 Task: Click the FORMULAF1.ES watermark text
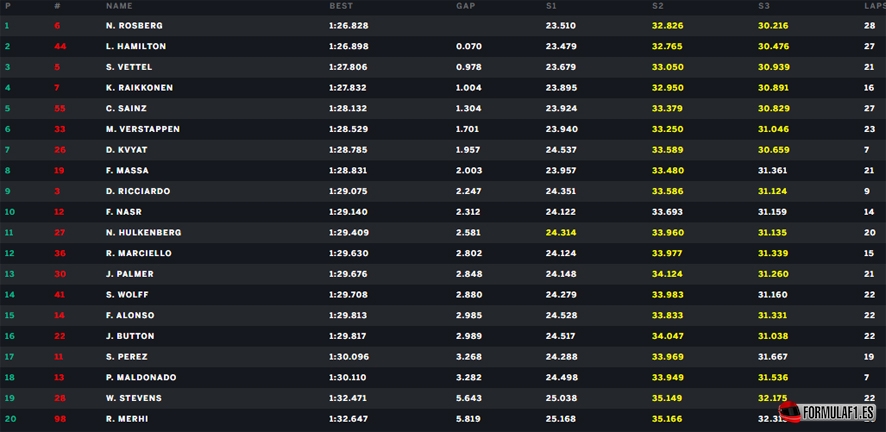pyautogui.click(x=838, y=414)
